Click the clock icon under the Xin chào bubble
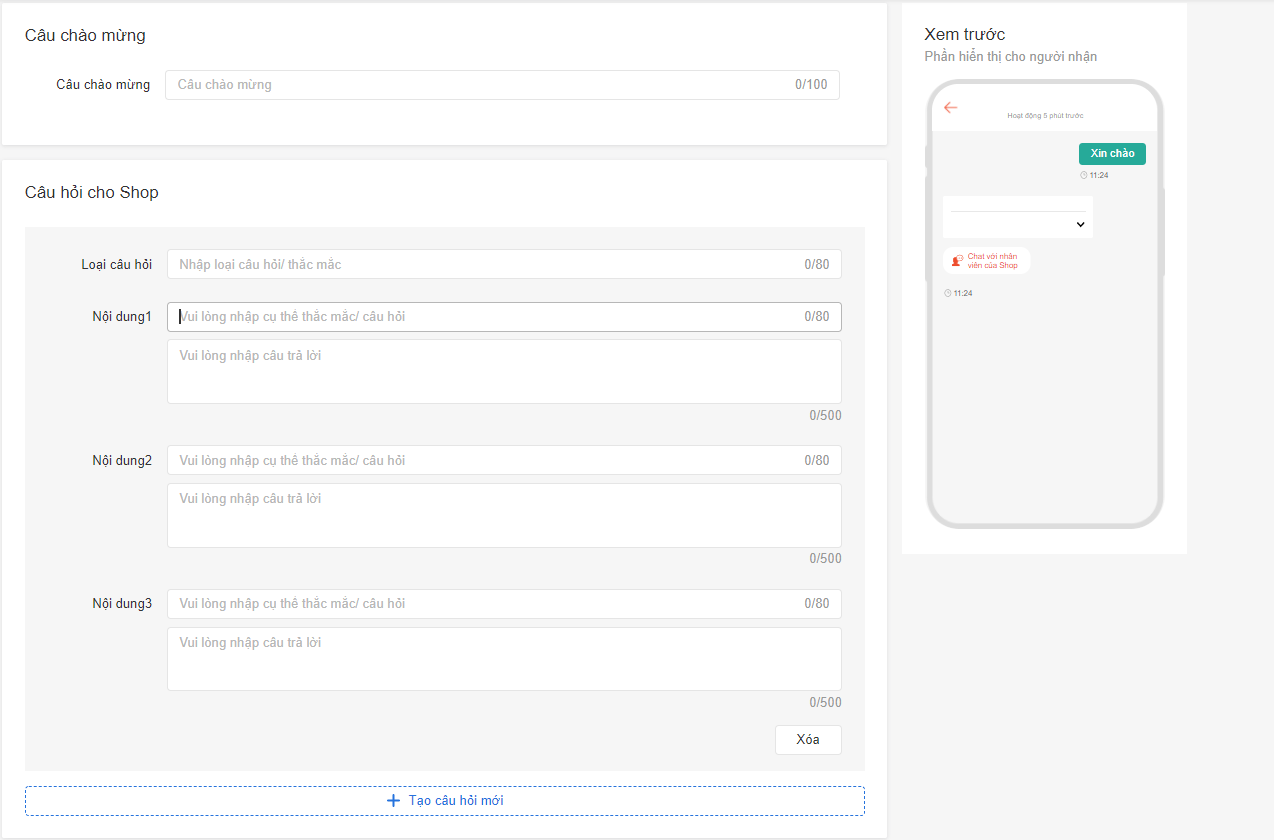 tap(1083, 175)
